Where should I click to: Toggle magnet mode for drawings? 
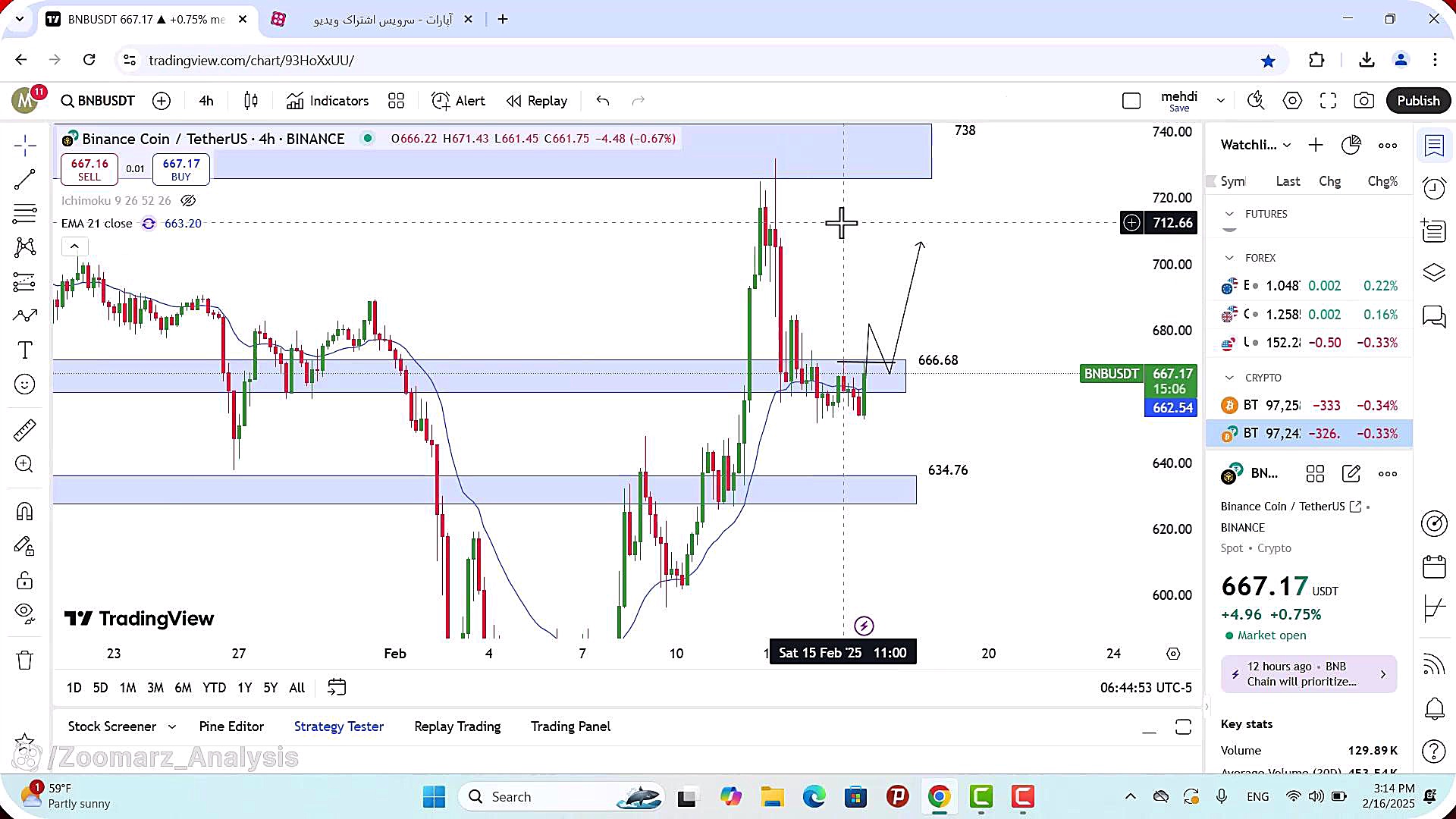coord(24,512)
